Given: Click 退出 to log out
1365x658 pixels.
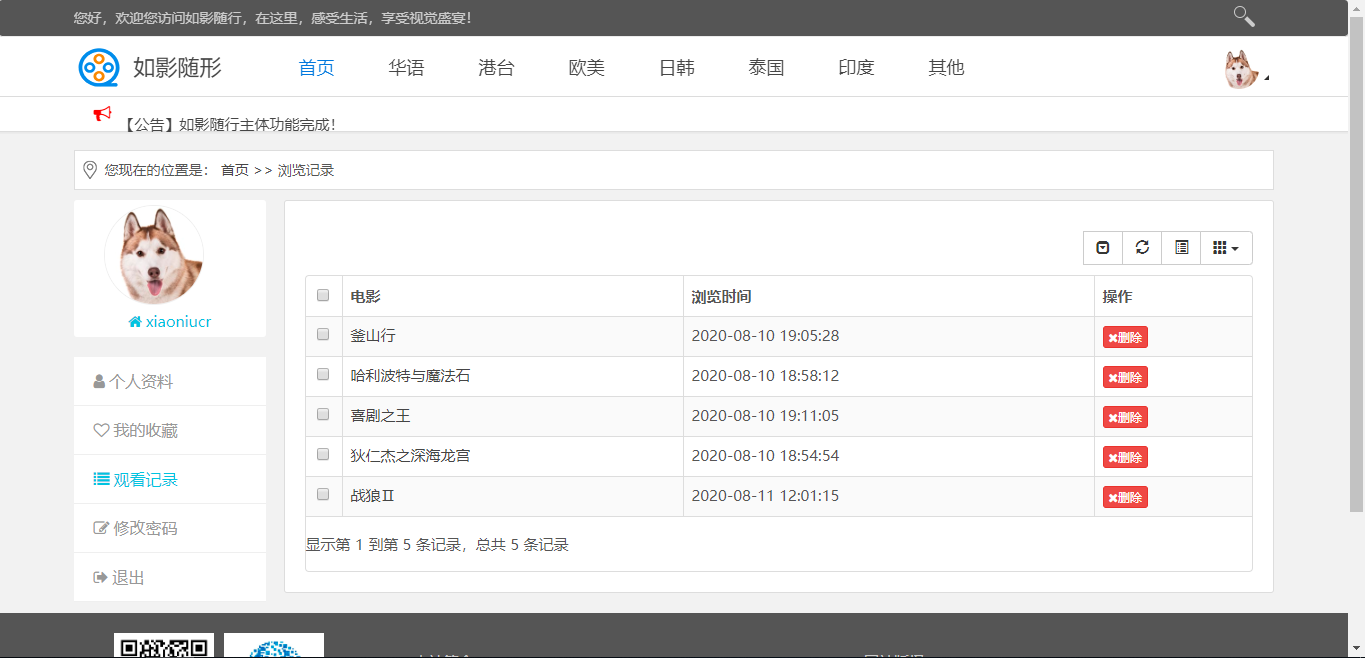Looking at the screenshot, I should [x=170, y=577].
